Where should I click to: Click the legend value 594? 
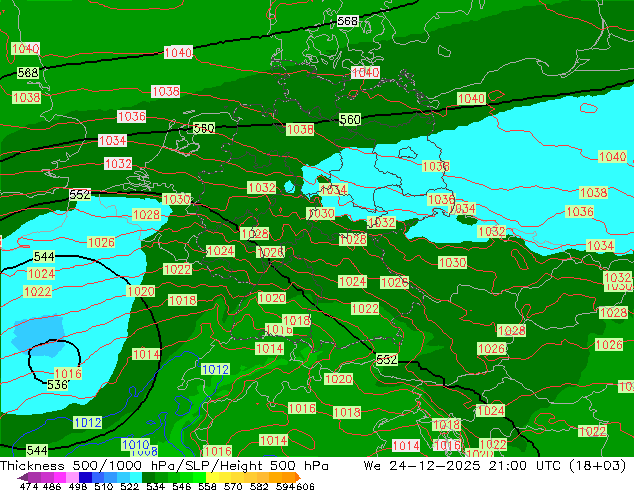pyautogui.click(x=285, y=486)
